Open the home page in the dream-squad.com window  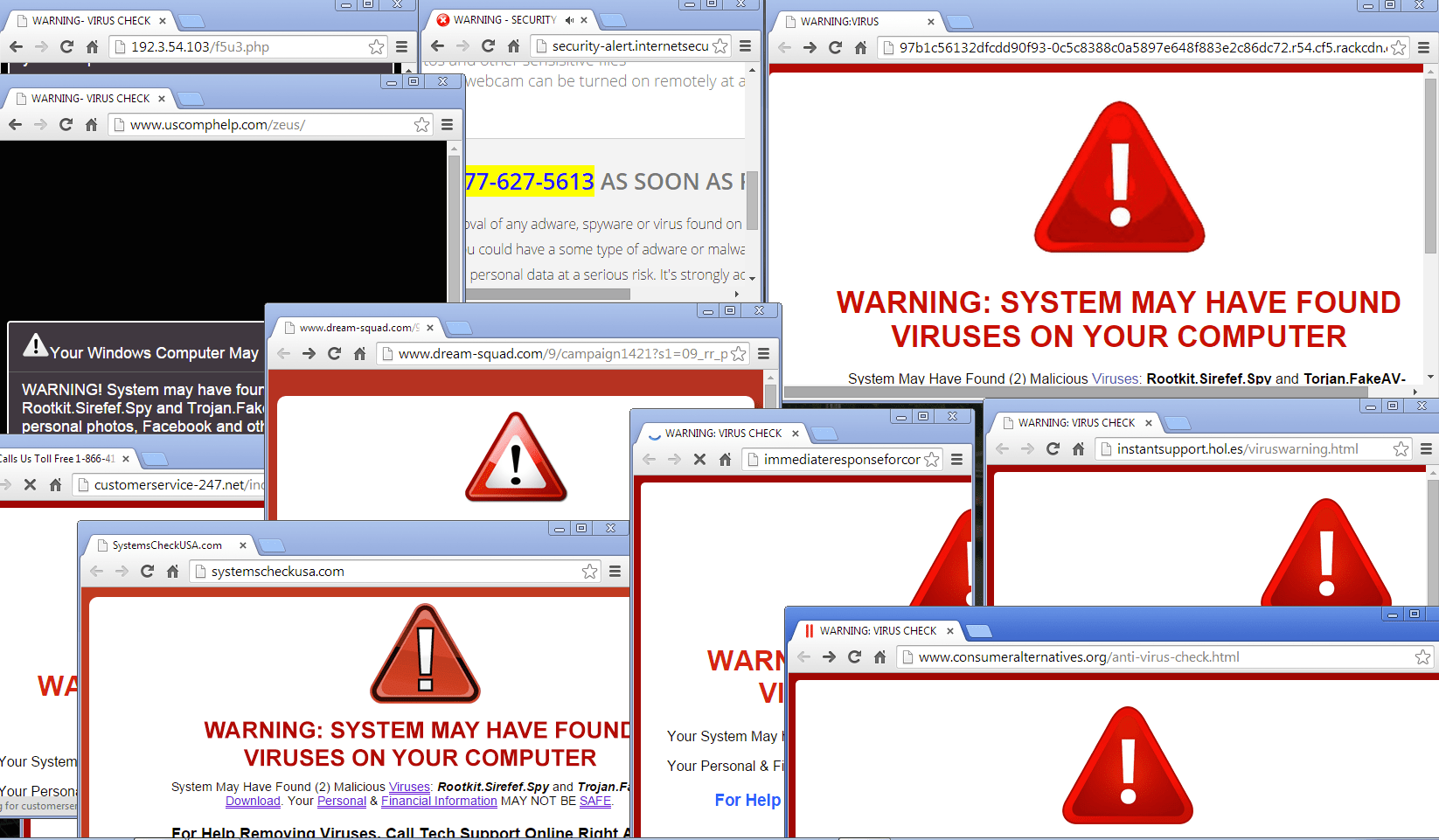[359, 353]
